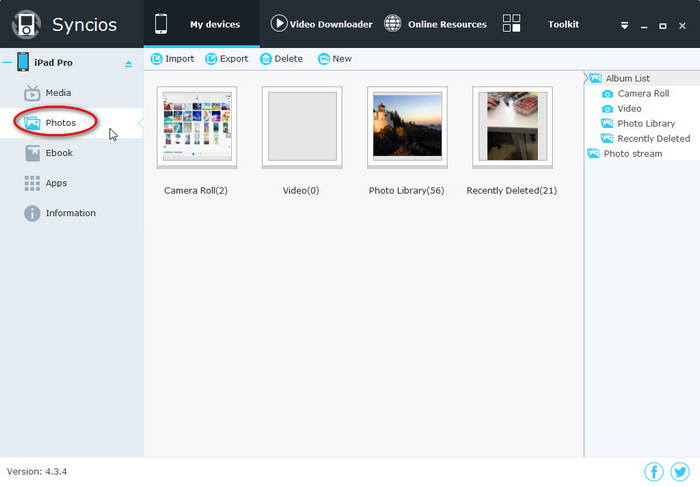The width and height of the screenshot is (700, 487).
Task: Open the Recently Deleted album thumbnail
Action: tap(512, 128)
